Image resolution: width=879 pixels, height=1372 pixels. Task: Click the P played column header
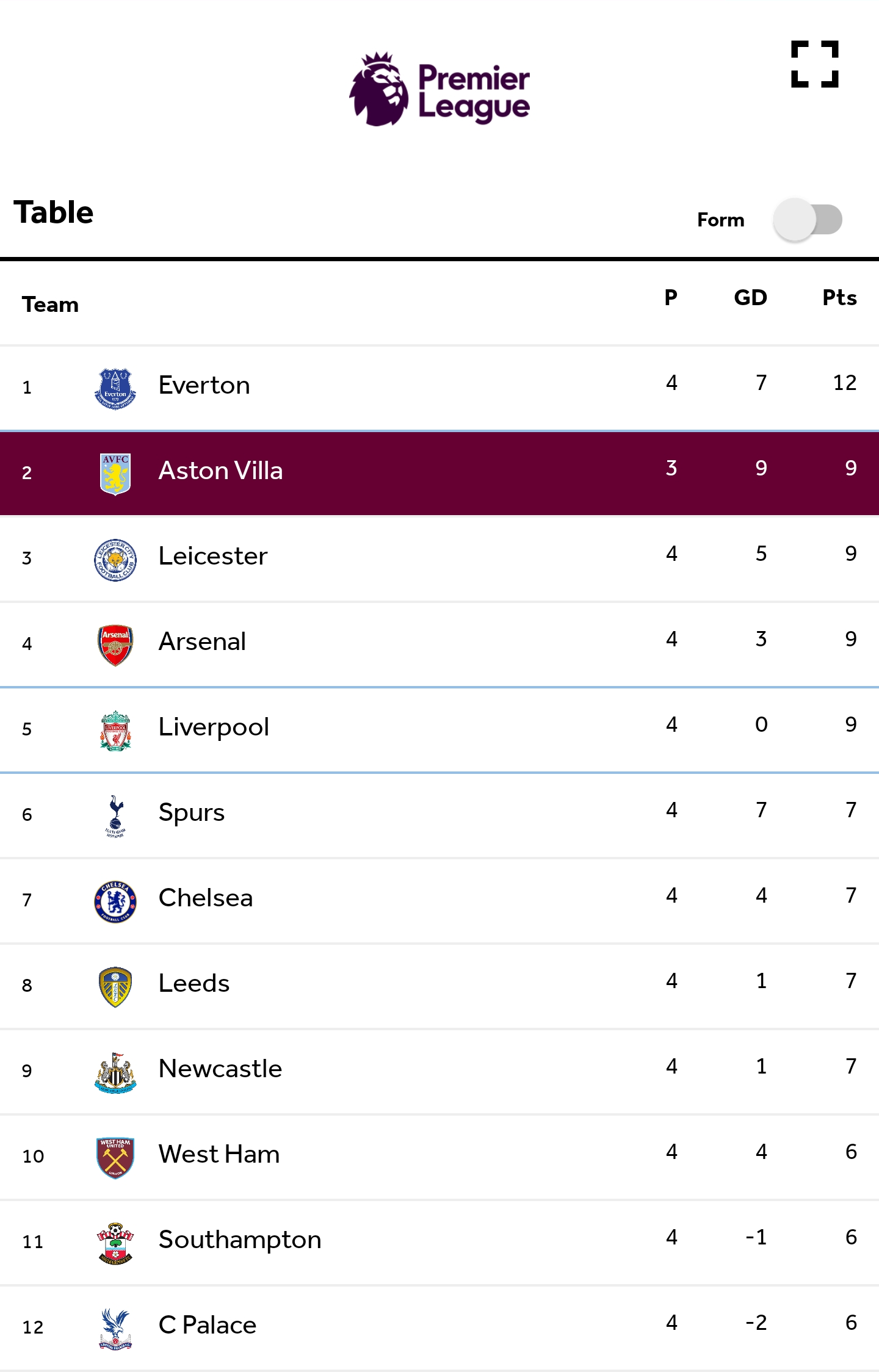pyautogui.click(x=671, y=297)
